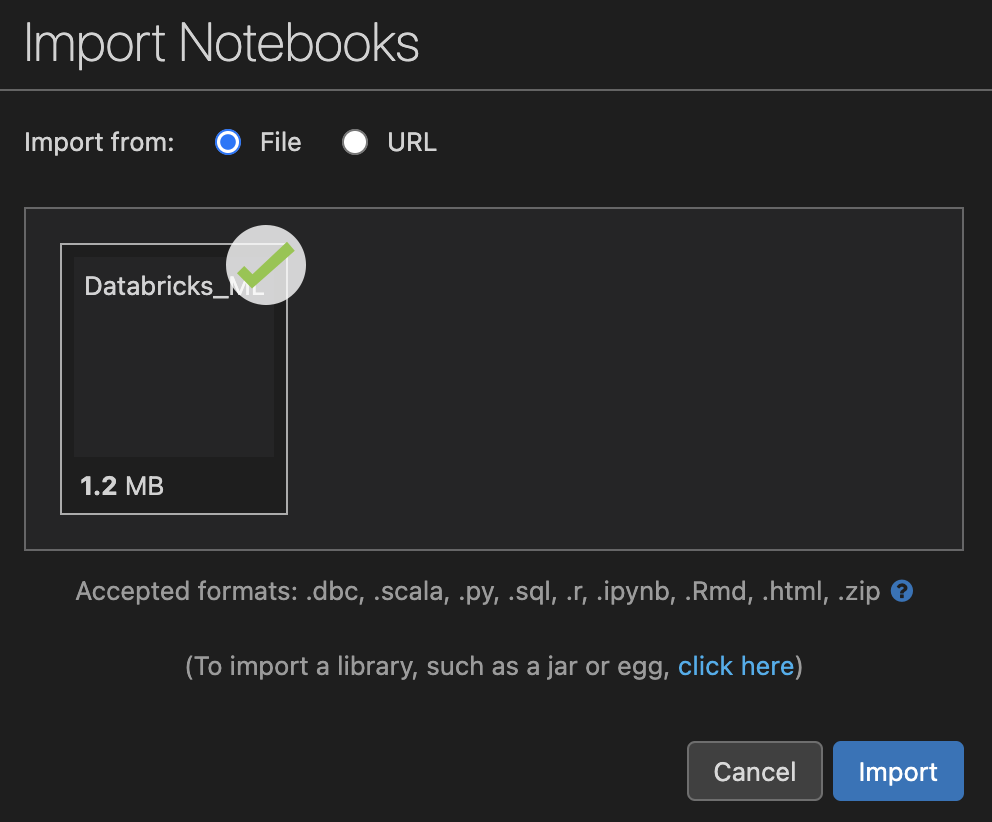Click the 'Accepted formats' text line
The image size is (992, 822).
pos(478,592)
